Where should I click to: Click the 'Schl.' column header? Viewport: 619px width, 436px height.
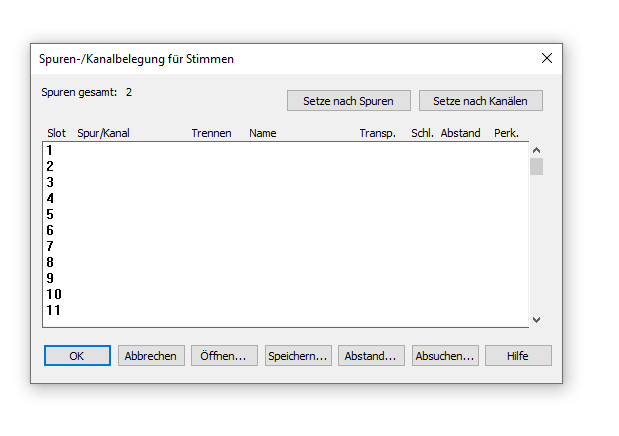point(422,133)
